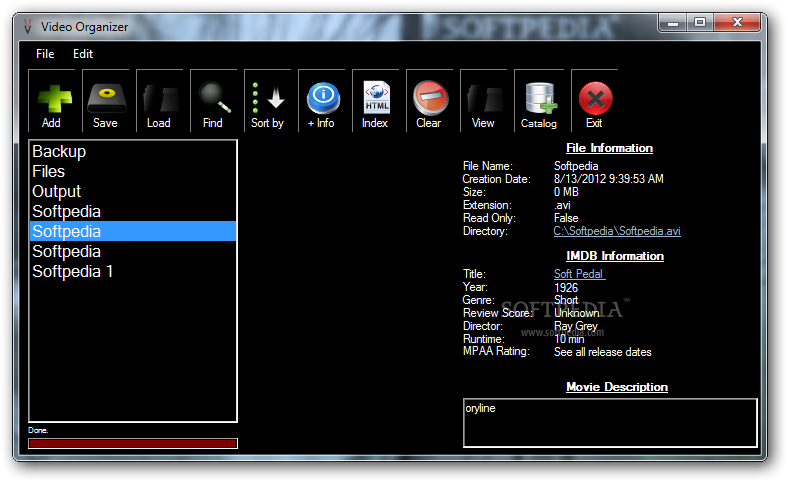Screen dimensions: 788x482
Task: Click the creation date 8/13/2012 9:39:53 AM
Action: pos(609,179)
